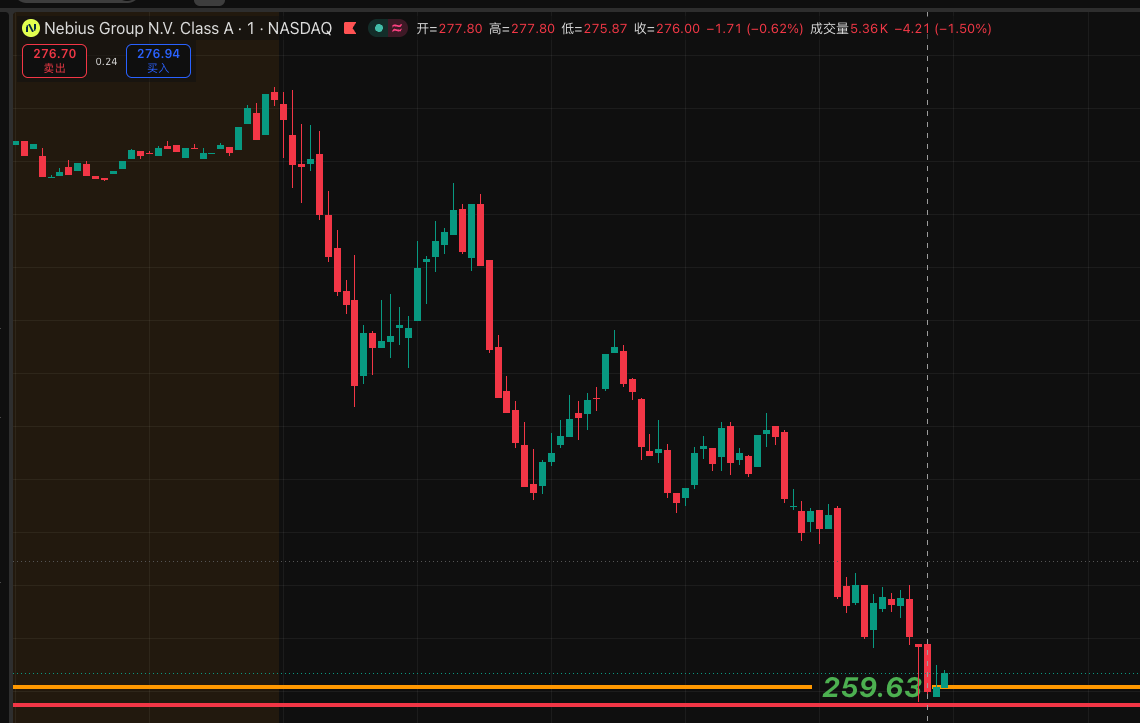The image size is (1140, 723).
Task: Click the green 259.63 price label
Action: tap(872, 687)
